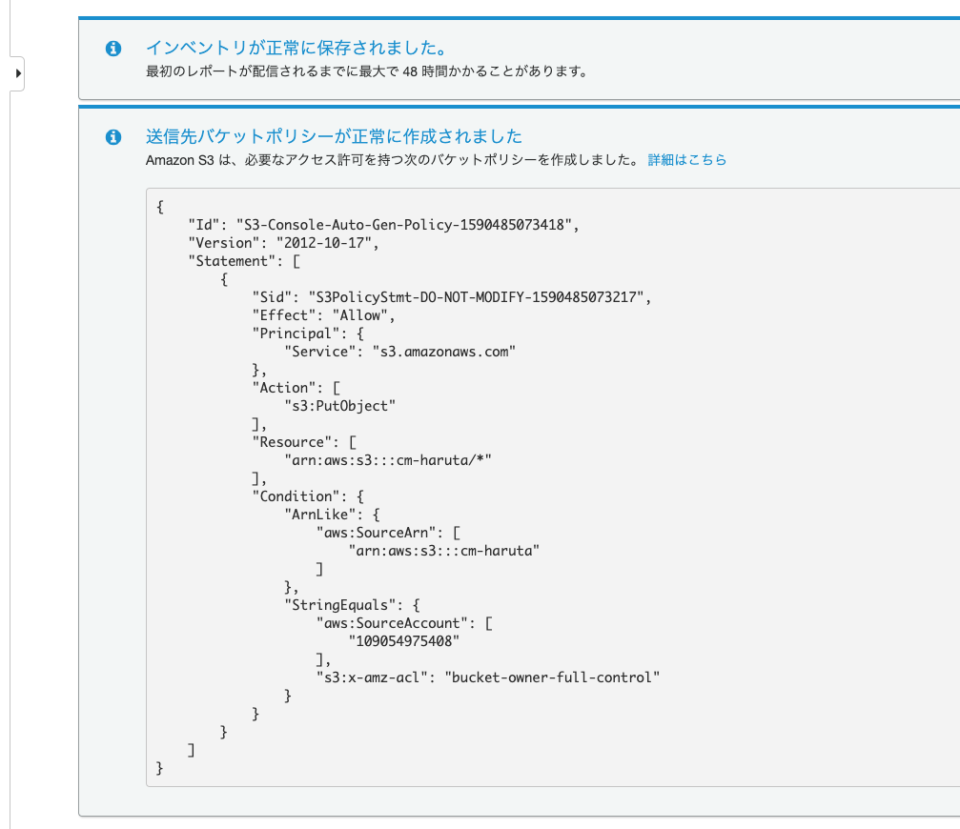960x829 pixels.
Task: Click the "Principal": { line
Action: [x=308, y=333]
